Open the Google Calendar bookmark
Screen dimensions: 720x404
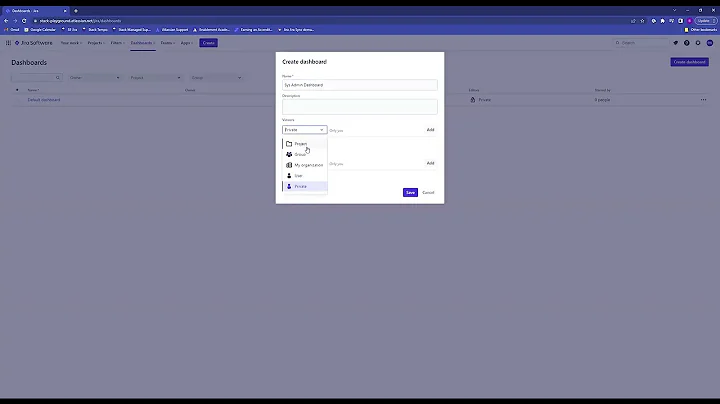(40, 29)
